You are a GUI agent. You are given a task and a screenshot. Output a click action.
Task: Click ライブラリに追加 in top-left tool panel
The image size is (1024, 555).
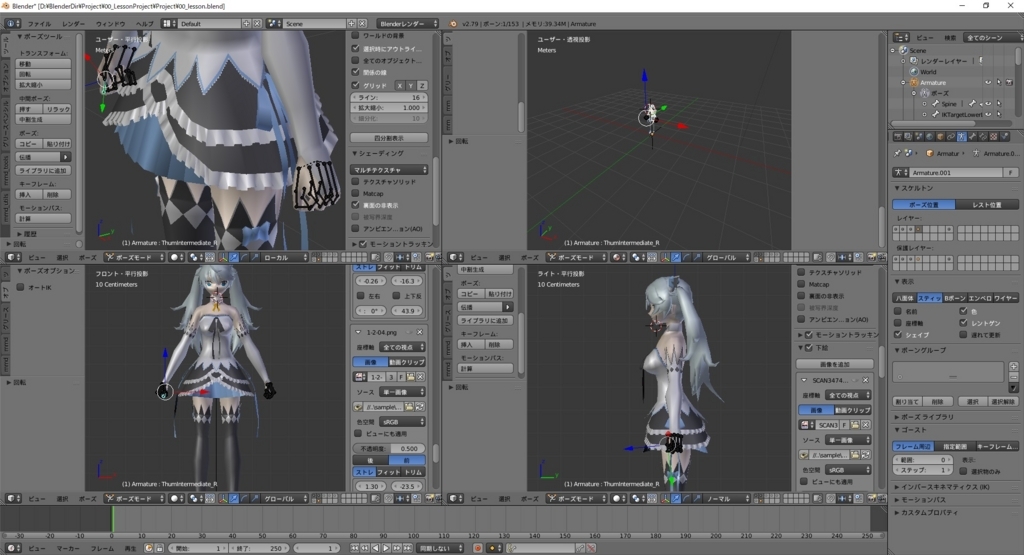44,170
